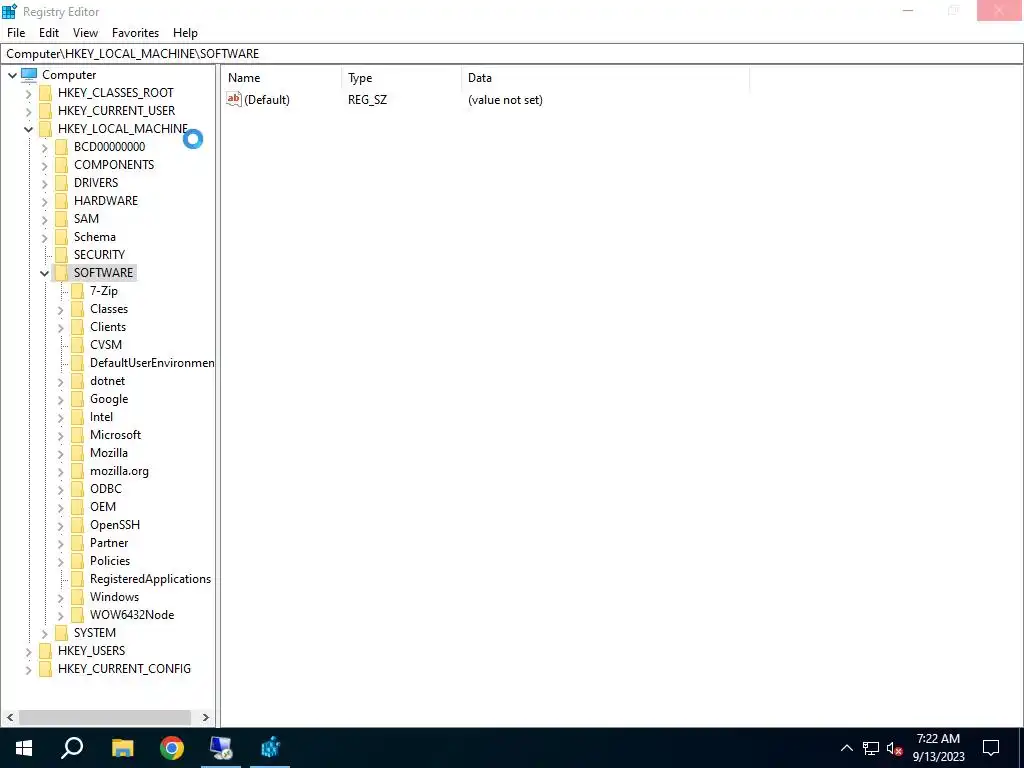1024x768 pixels.
Task: Select the Intel key
Action: (101, 417)
